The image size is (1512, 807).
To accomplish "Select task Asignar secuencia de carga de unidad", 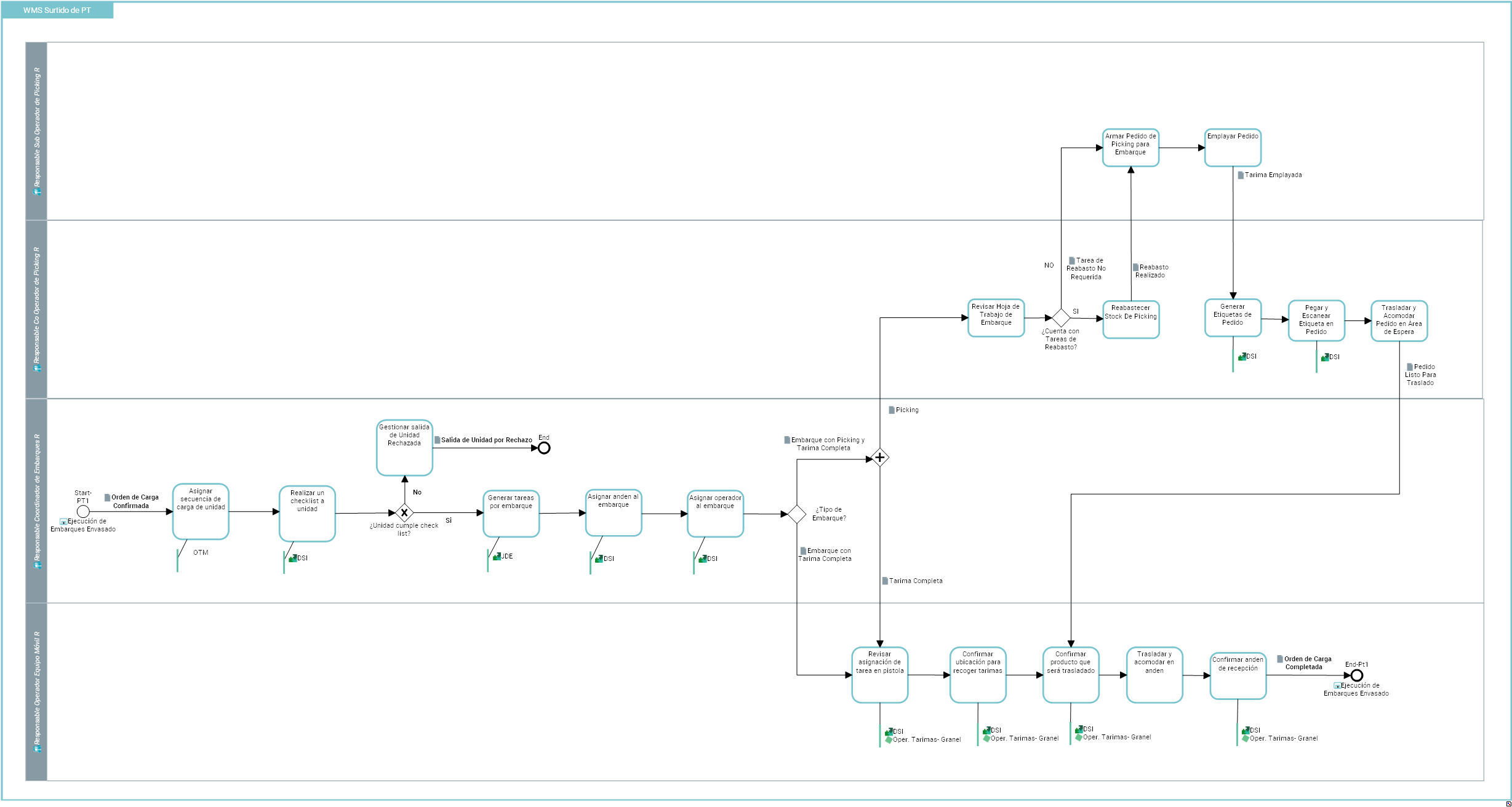I will 201,511.
